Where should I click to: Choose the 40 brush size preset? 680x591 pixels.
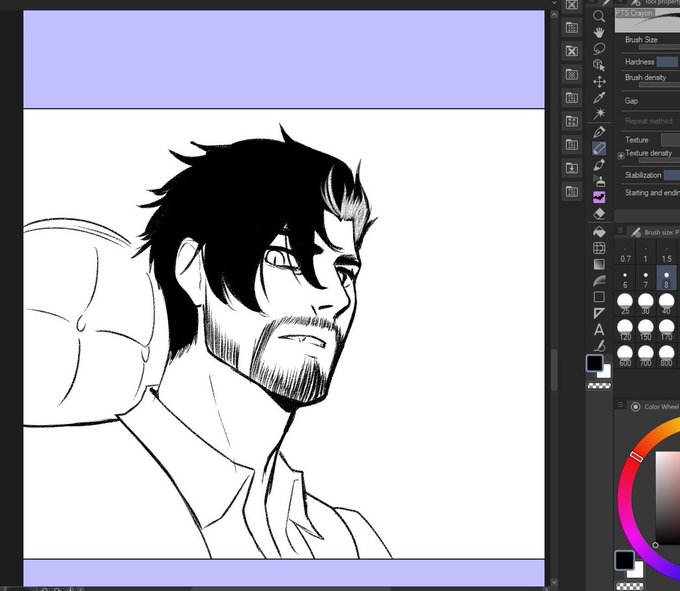(667, 303)
